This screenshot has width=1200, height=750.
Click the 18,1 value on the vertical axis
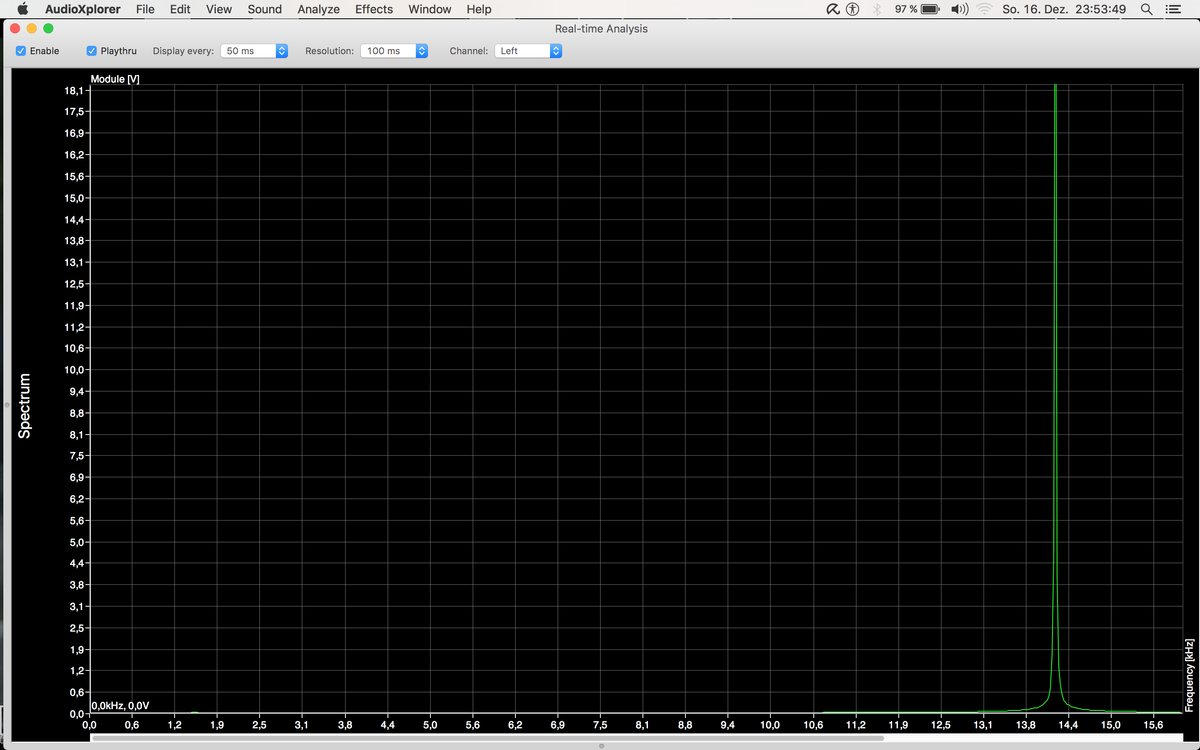click(x=73, y=90)
